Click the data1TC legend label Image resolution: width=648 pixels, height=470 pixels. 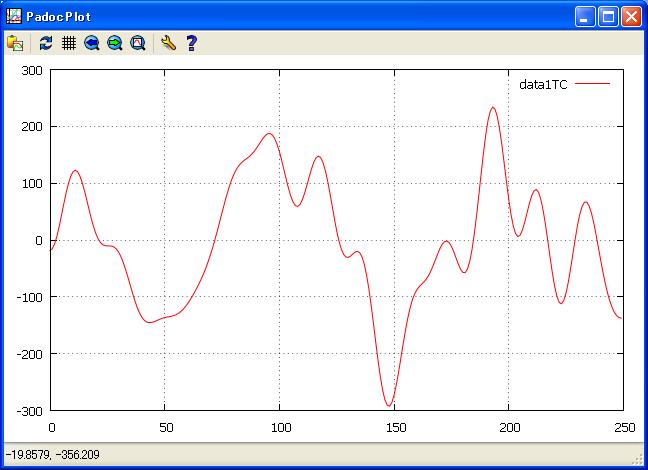tap(543, 85)
